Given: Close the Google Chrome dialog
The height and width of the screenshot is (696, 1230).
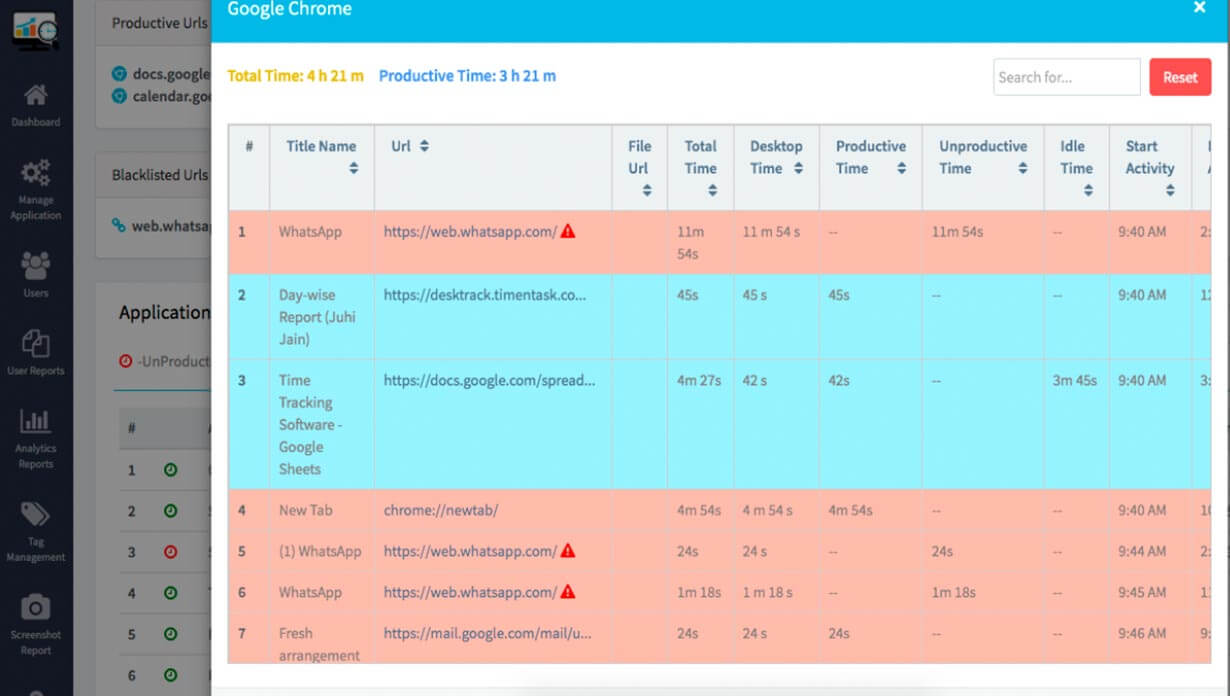Looking at the screenshot, I should tap(1199, 8).
